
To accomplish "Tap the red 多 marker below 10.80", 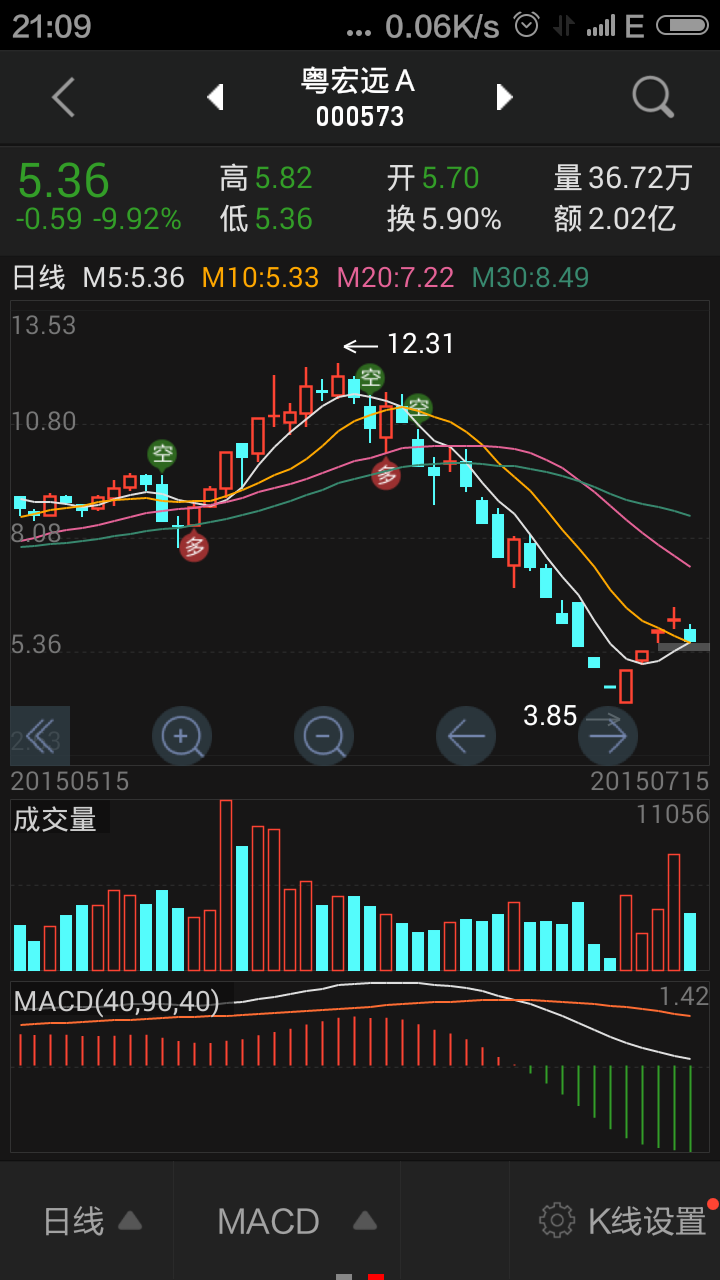I will tap(386, 475).
